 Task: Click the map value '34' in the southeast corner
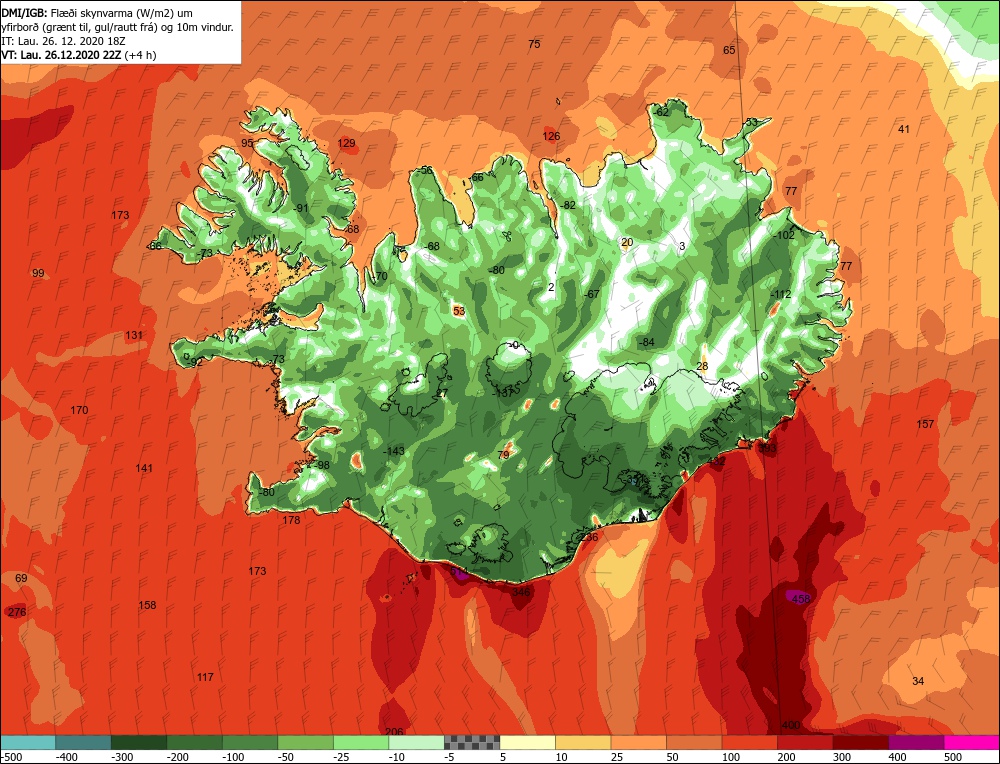918,681
